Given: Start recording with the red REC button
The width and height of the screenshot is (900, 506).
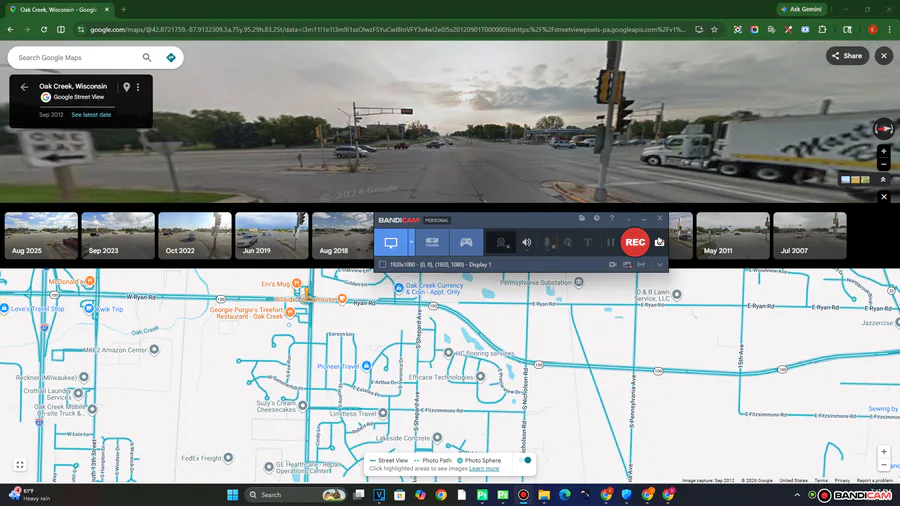Looking at the screenshot, I should (634, 242).
